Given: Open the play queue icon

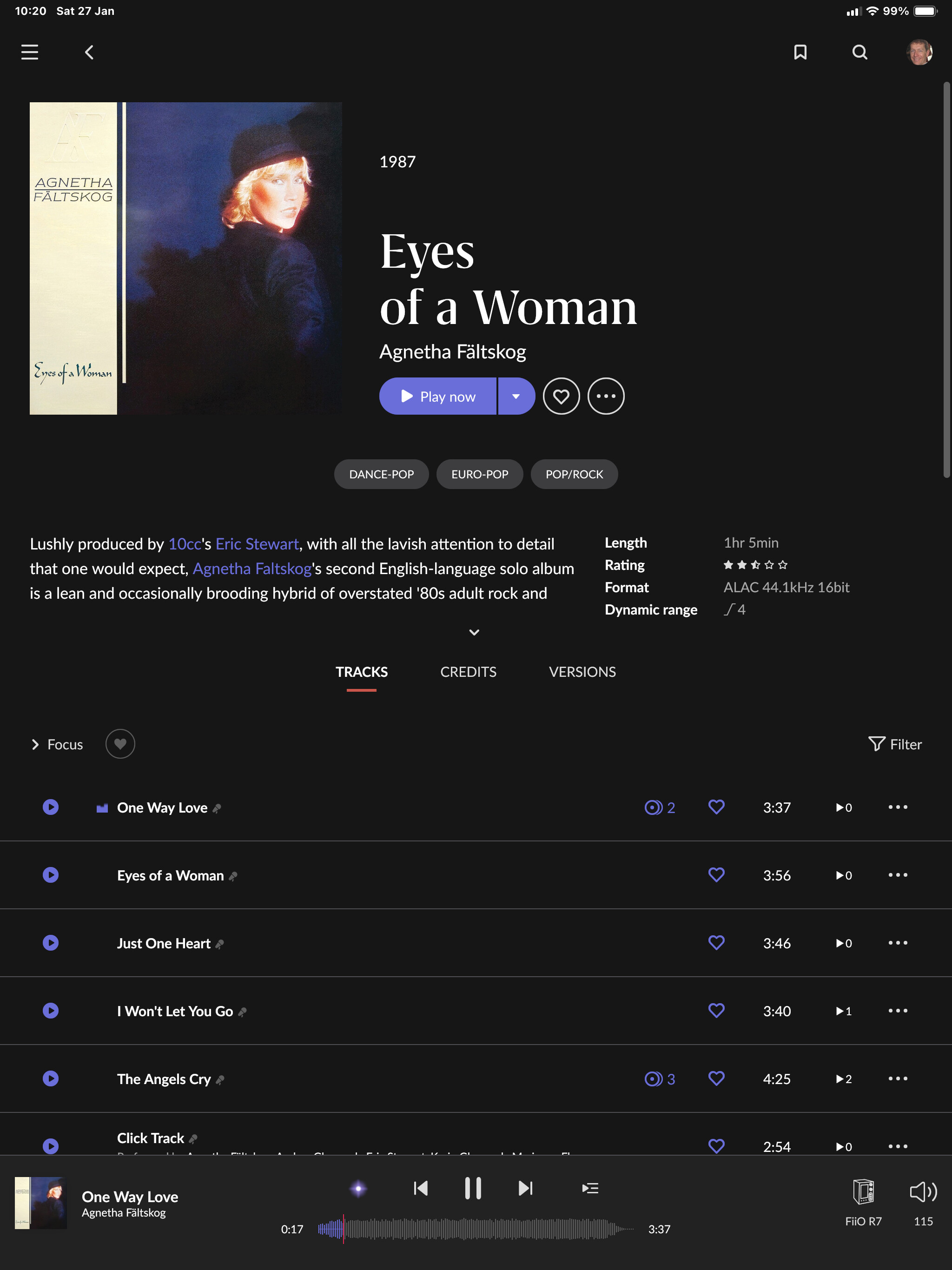Looking at the screenshot, I should (590, 1189).
